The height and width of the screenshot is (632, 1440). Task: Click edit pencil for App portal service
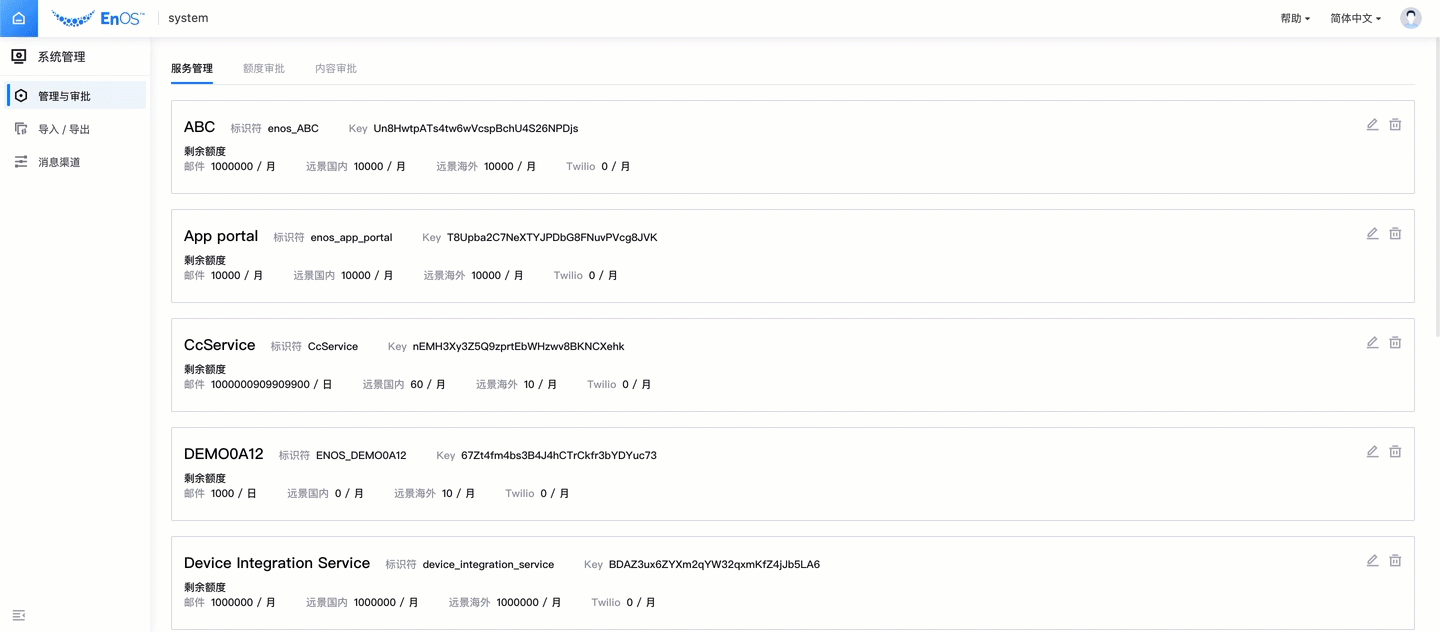1372,234
